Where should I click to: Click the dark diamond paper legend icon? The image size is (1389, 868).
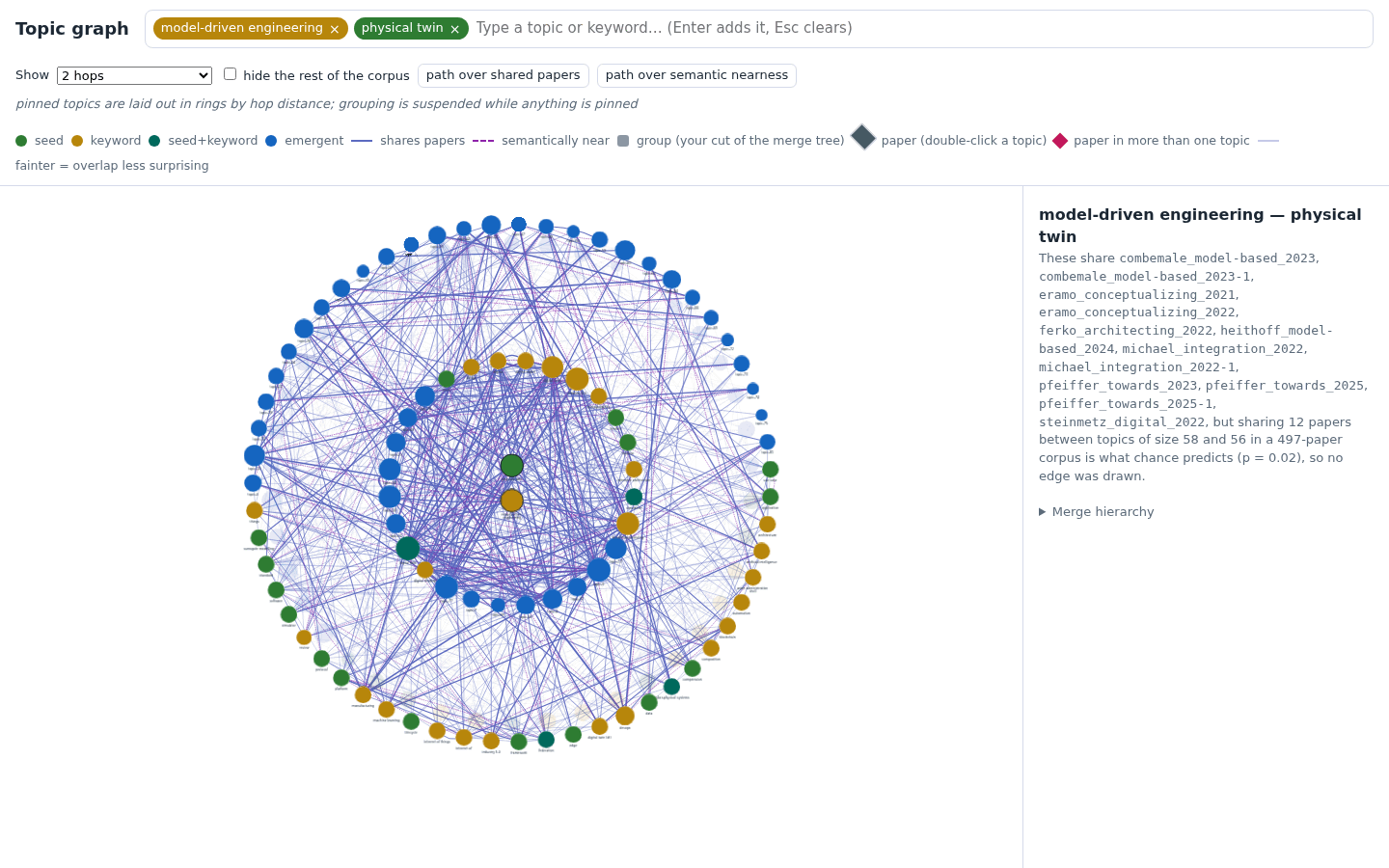click(x=863, y=137)
